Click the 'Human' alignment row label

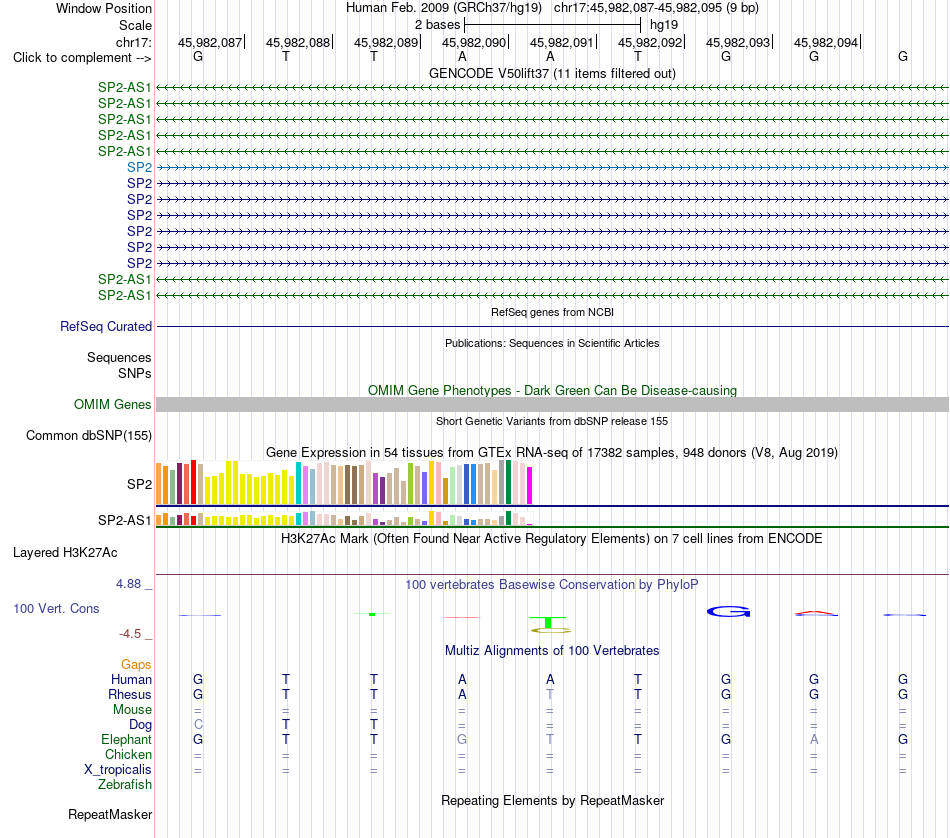click(131, 679)
